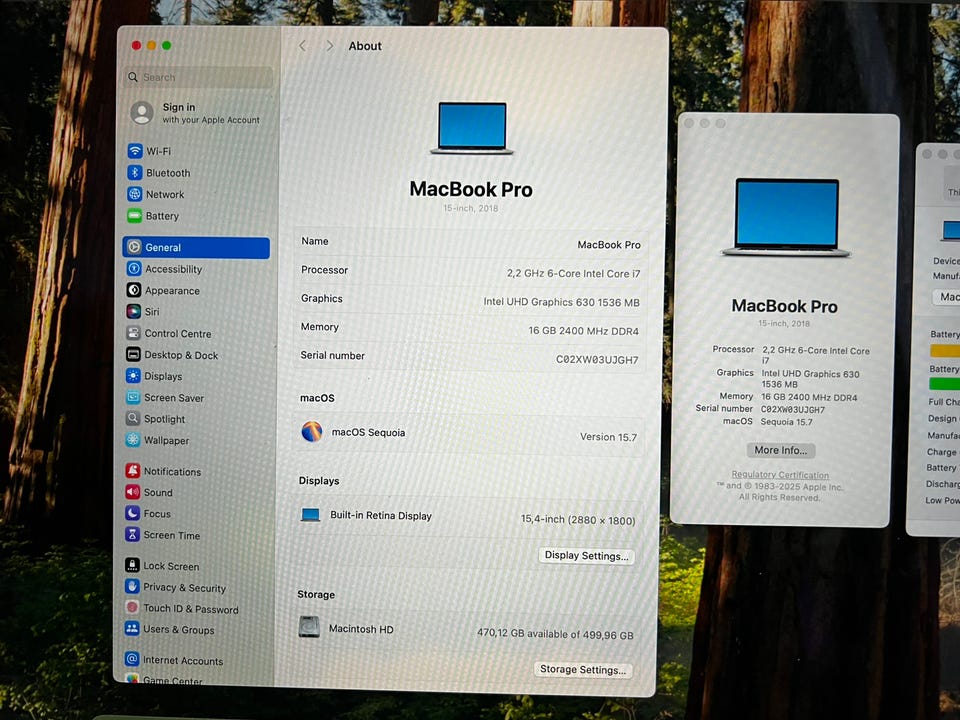Screen dimensions: 960x720
Task: Select Lock Screen icon
Action: click(132, 565)
